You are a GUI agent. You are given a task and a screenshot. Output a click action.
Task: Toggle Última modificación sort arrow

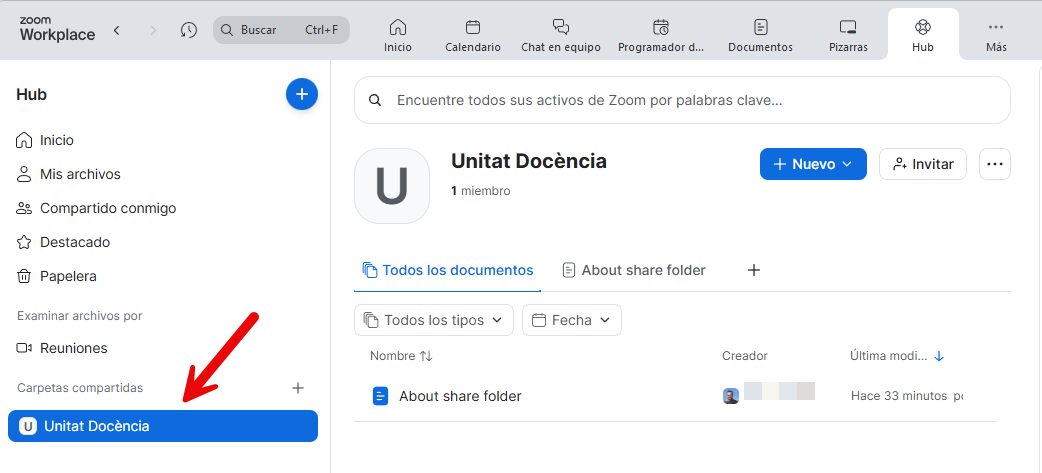pyautogui.click(x=939, y=356)
